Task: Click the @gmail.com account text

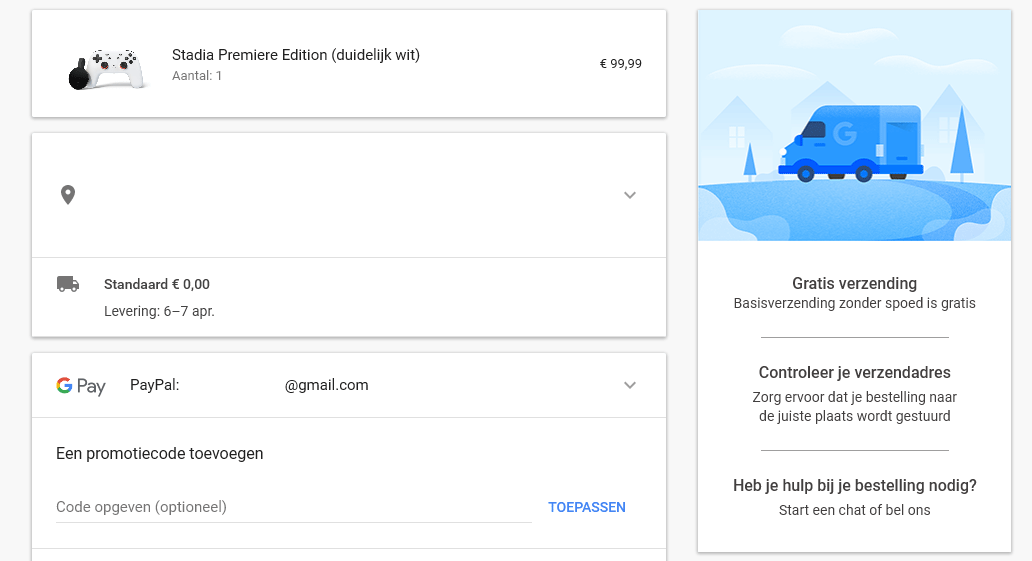Action: pyautogui.click(x=326, y=385)
